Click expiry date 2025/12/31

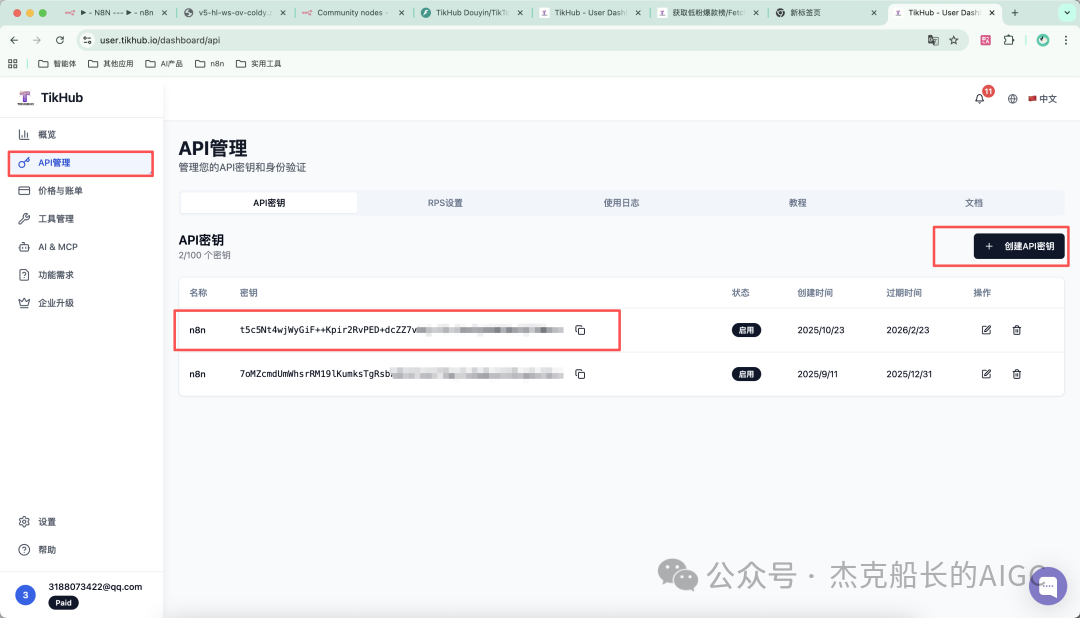pyautogui.click(x=909, y=374)
